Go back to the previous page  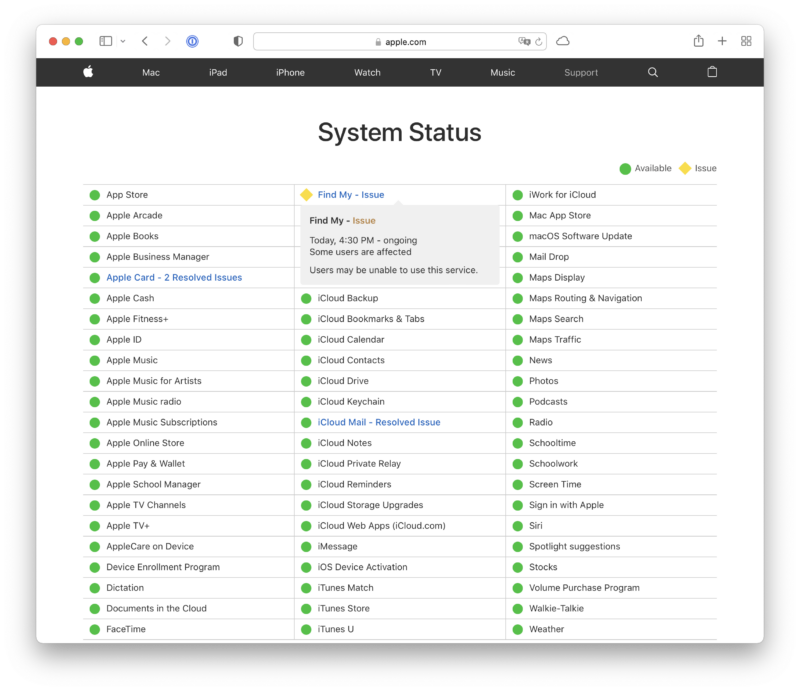145,41
